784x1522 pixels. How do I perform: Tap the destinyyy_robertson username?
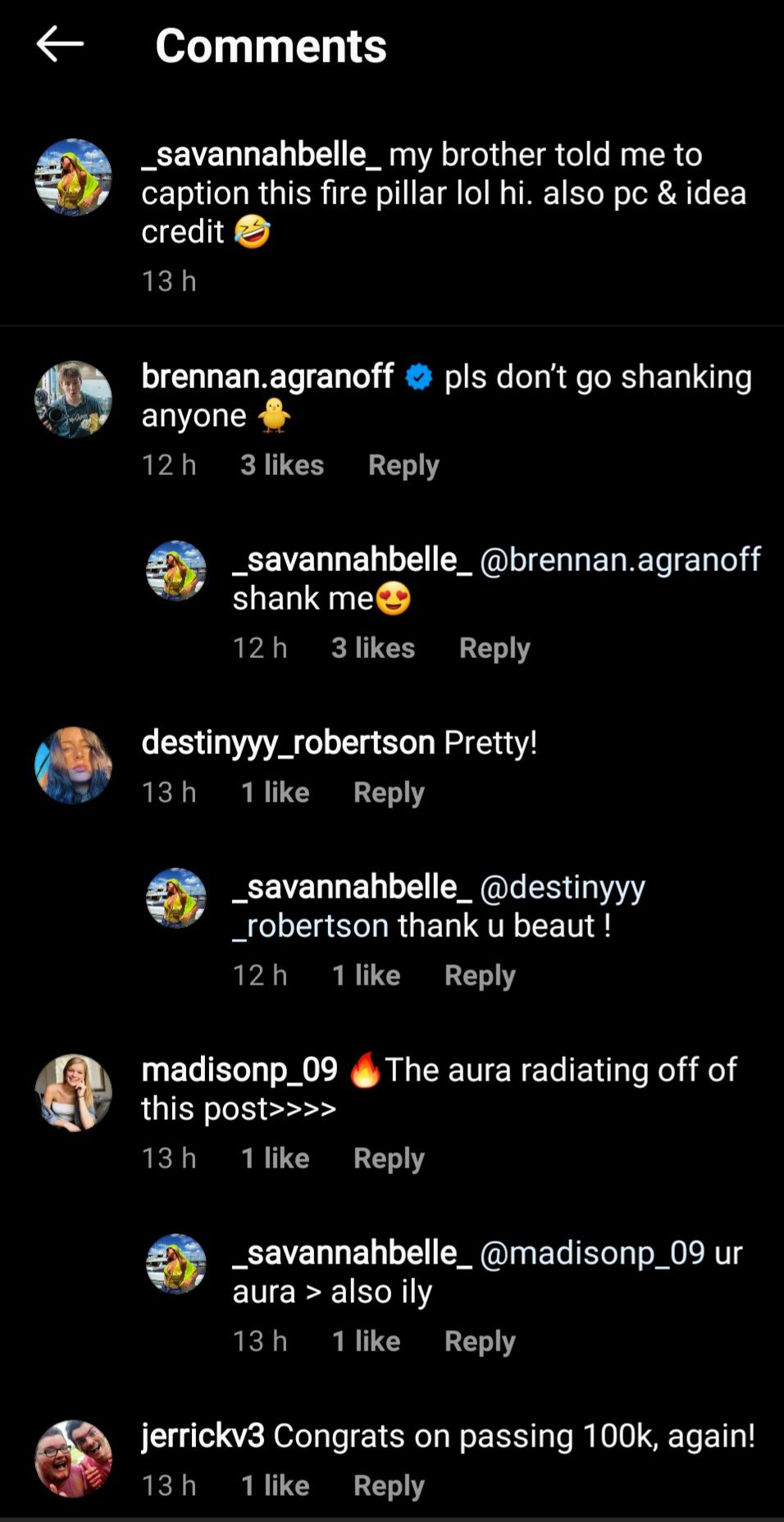point(288,743)
